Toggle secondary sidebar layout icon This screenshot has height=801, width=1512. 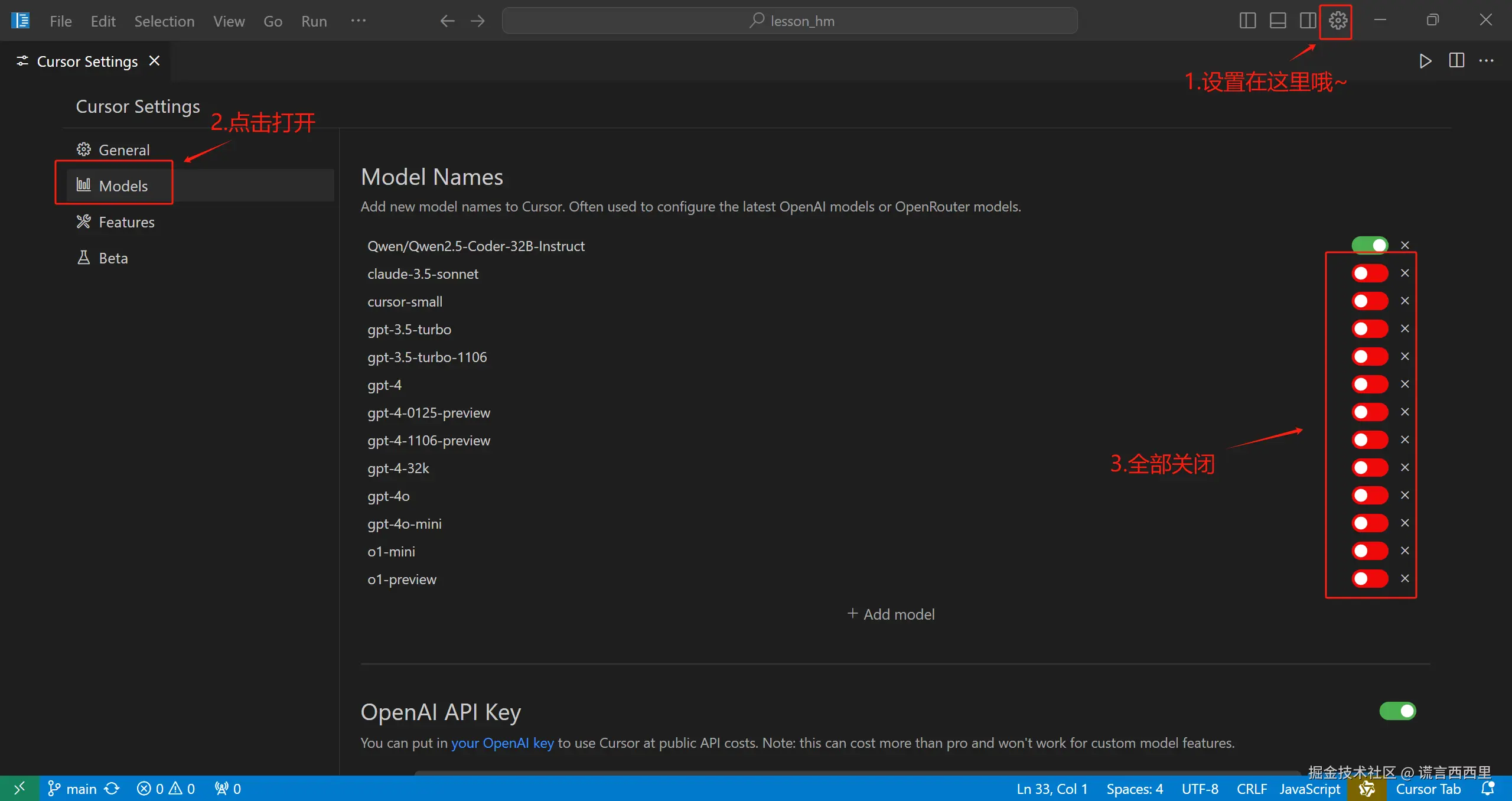click(x=1308, y=21)
